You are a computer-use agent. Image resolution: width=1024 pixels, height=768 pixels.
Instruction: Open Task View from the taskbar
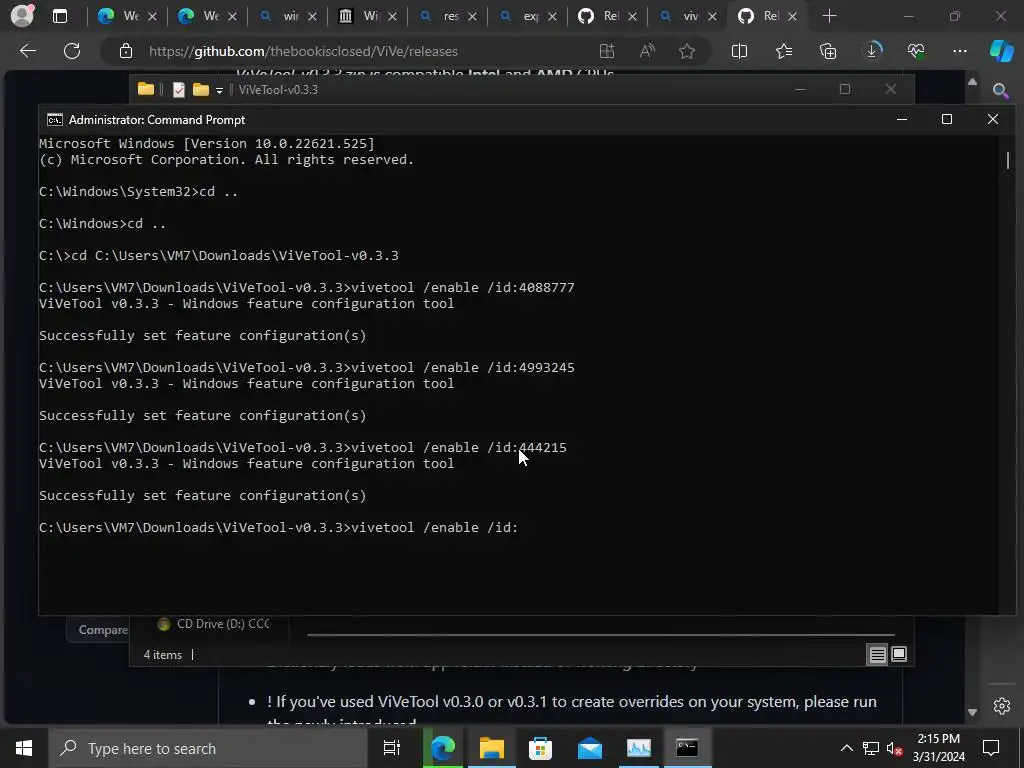(x=392, y=748)
